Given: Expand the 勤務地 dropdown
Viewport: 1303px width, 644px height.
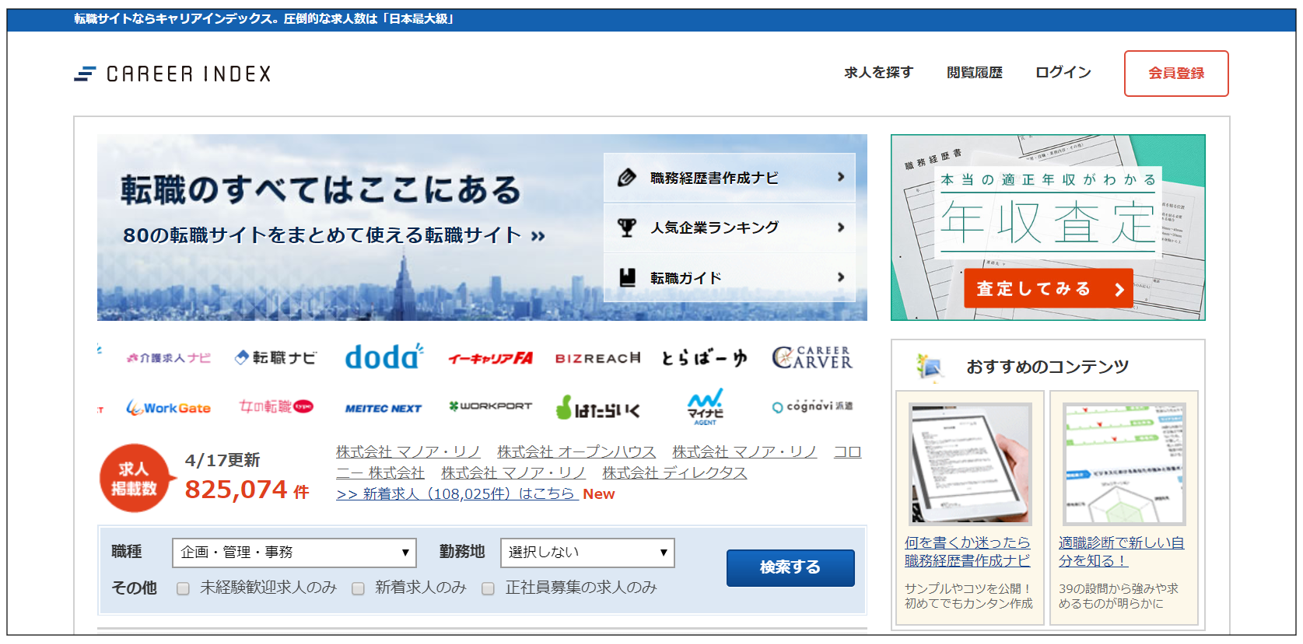Looking at the screenshot, I should (587, 552).
